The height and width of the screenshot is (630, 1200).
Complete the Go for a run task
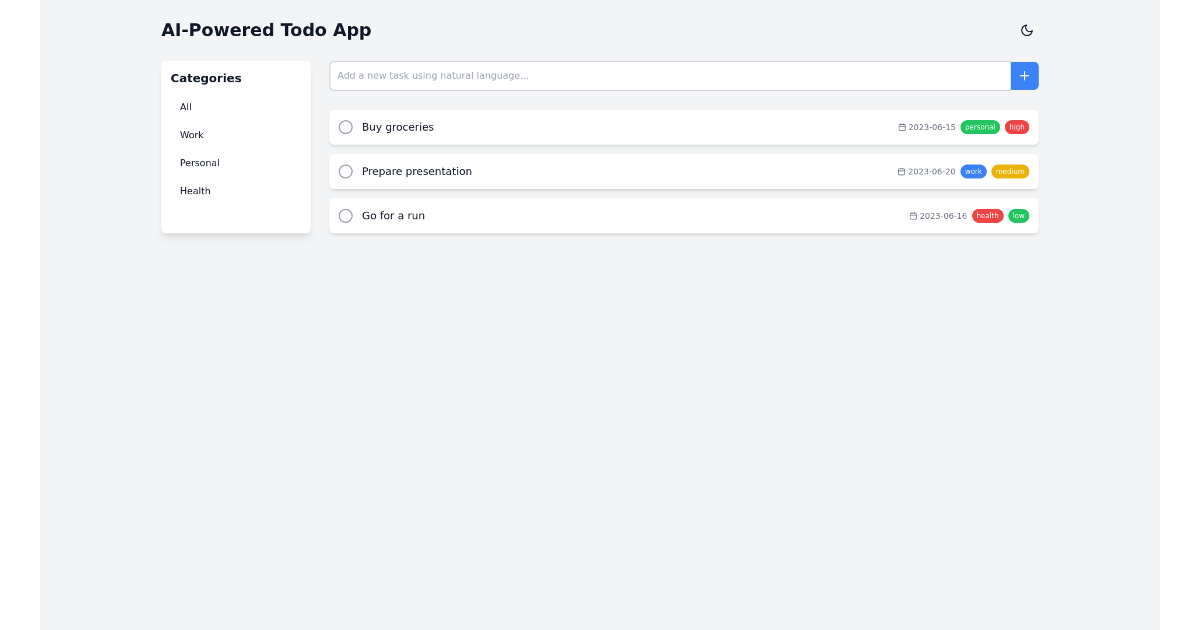point(346,215)
